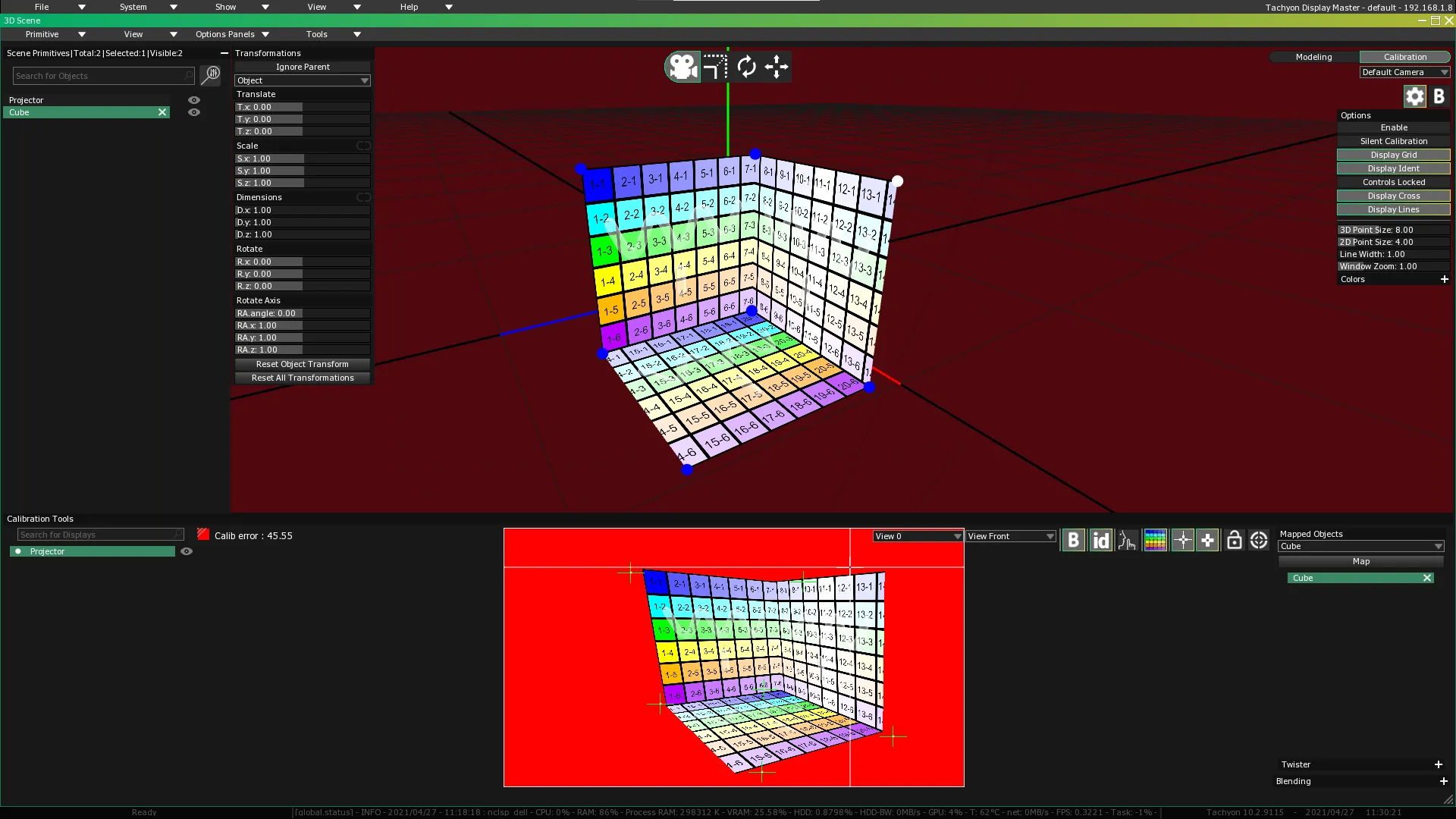Pick the four-arrow move tool
The image size is (1456, 819).
click(777, 67)
